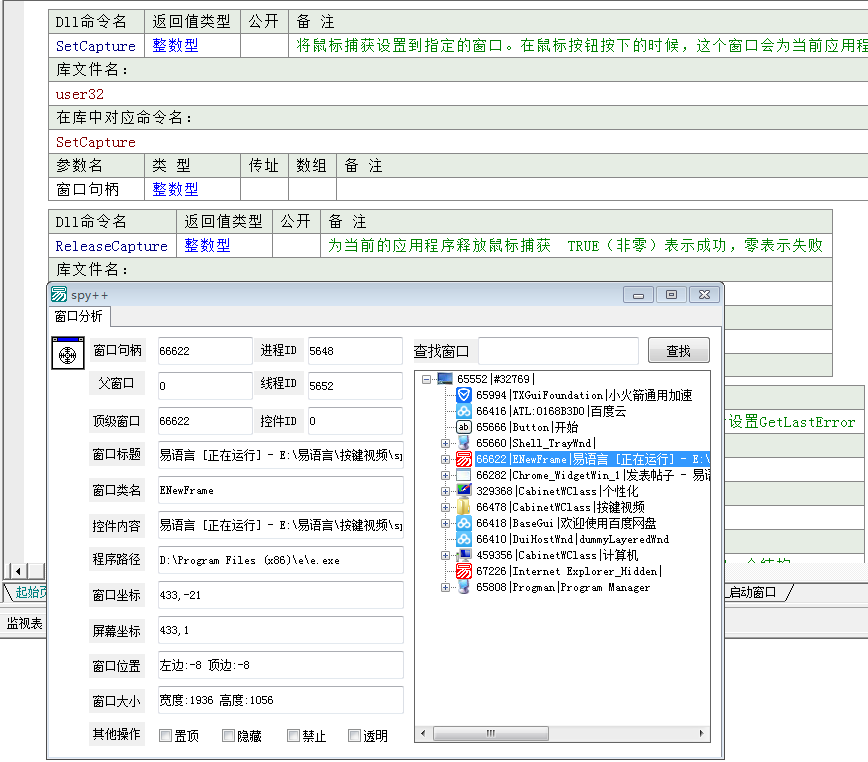The width and height of the screenshot is (868, 762).
Task: Expand the 66418 BaseGui node
Action: tap(445, 523)
